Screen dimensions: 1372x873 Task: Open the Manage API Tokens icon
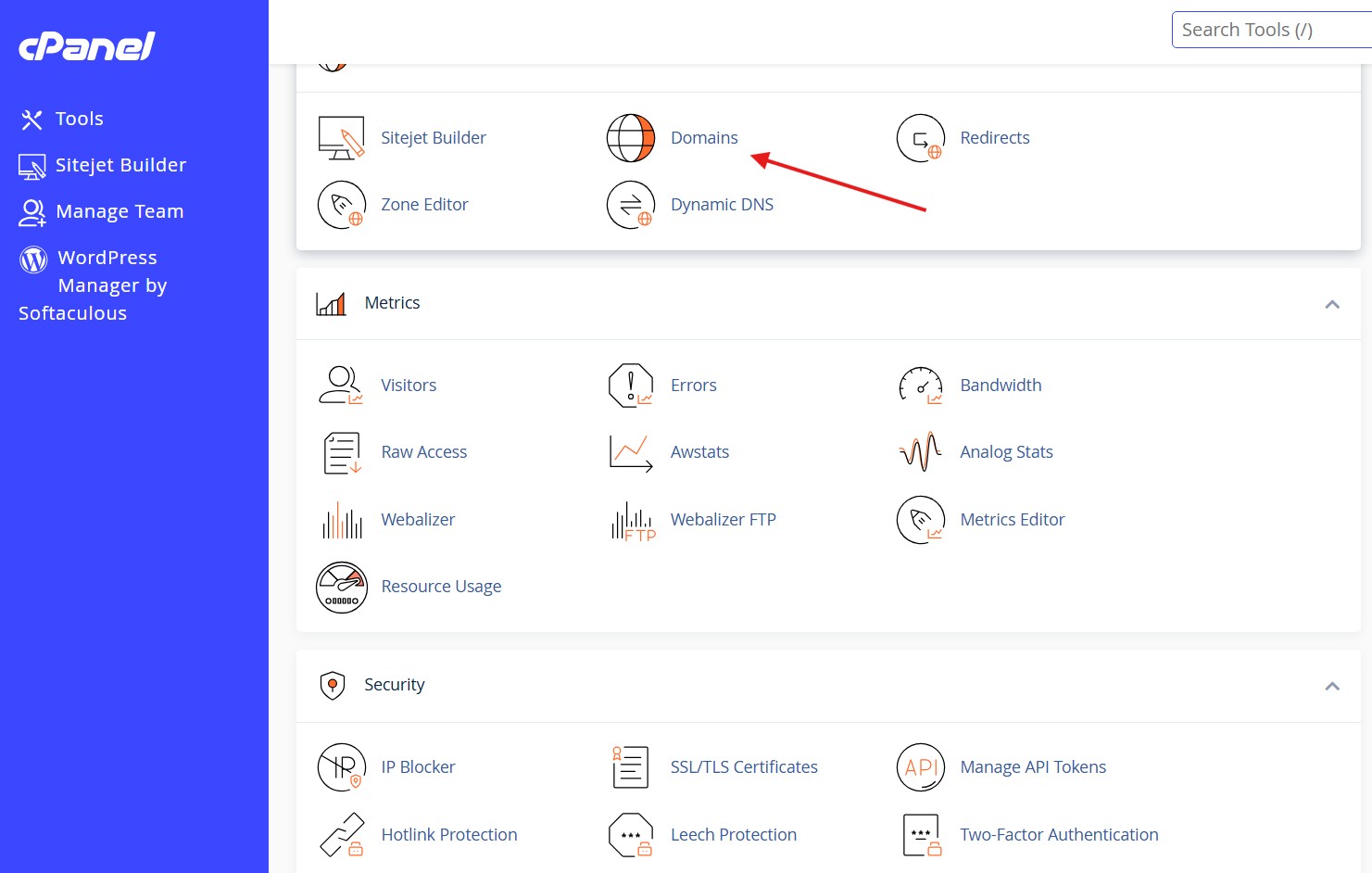pos(921,767)
